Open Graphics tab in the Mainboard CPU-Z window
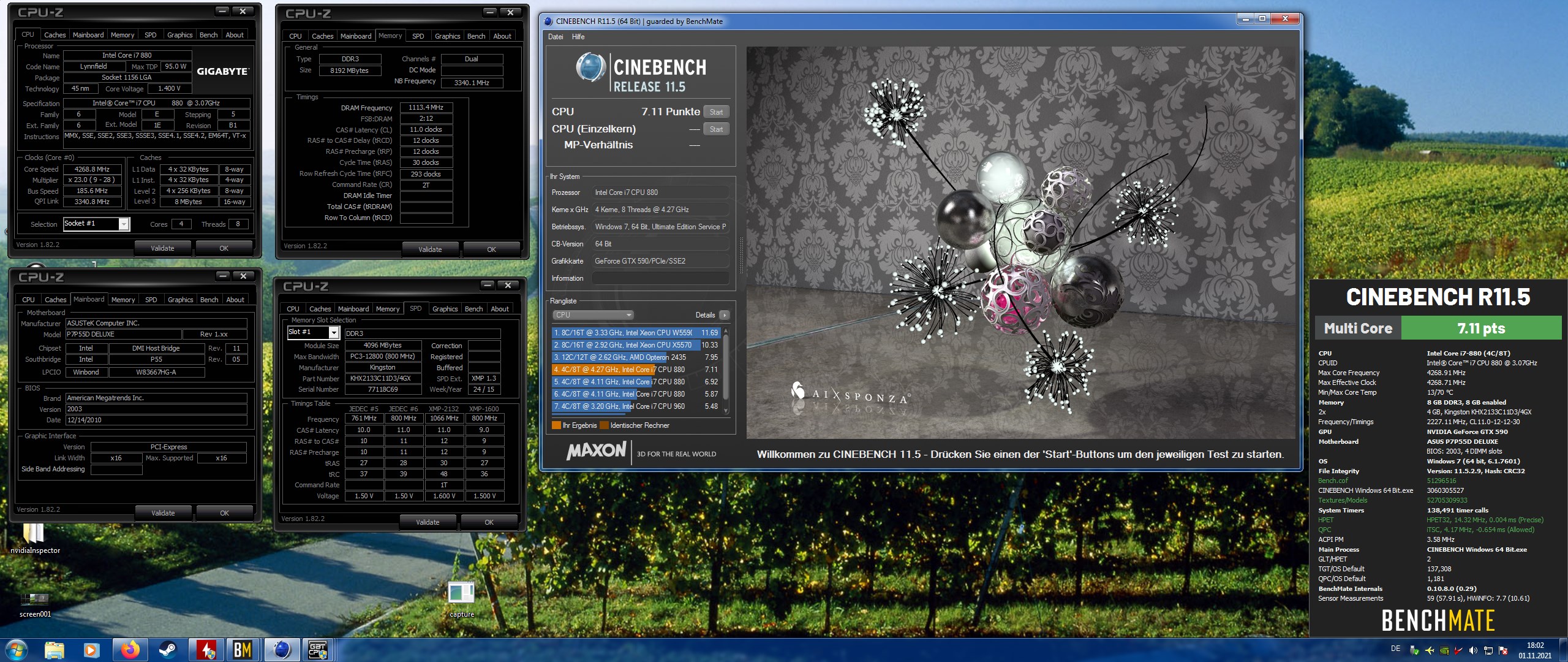Screen dimensions: 1568x662 [180, 300]
